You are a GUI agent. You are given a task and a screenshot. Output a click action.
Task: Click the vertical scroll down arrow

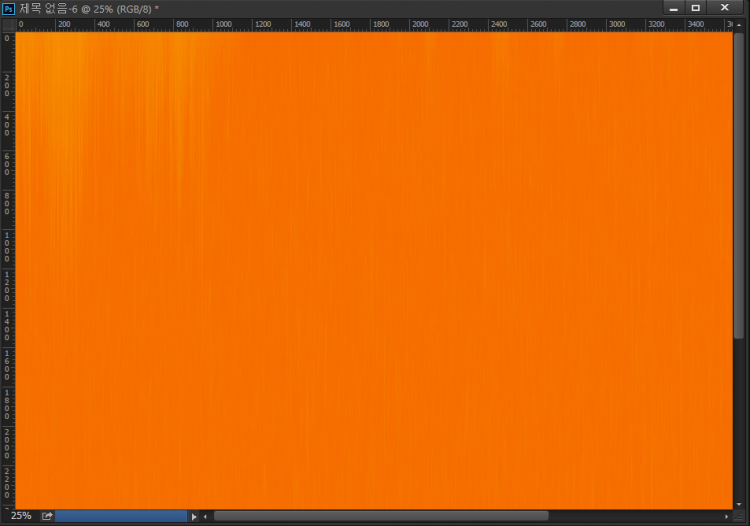[x=739, y=504]
